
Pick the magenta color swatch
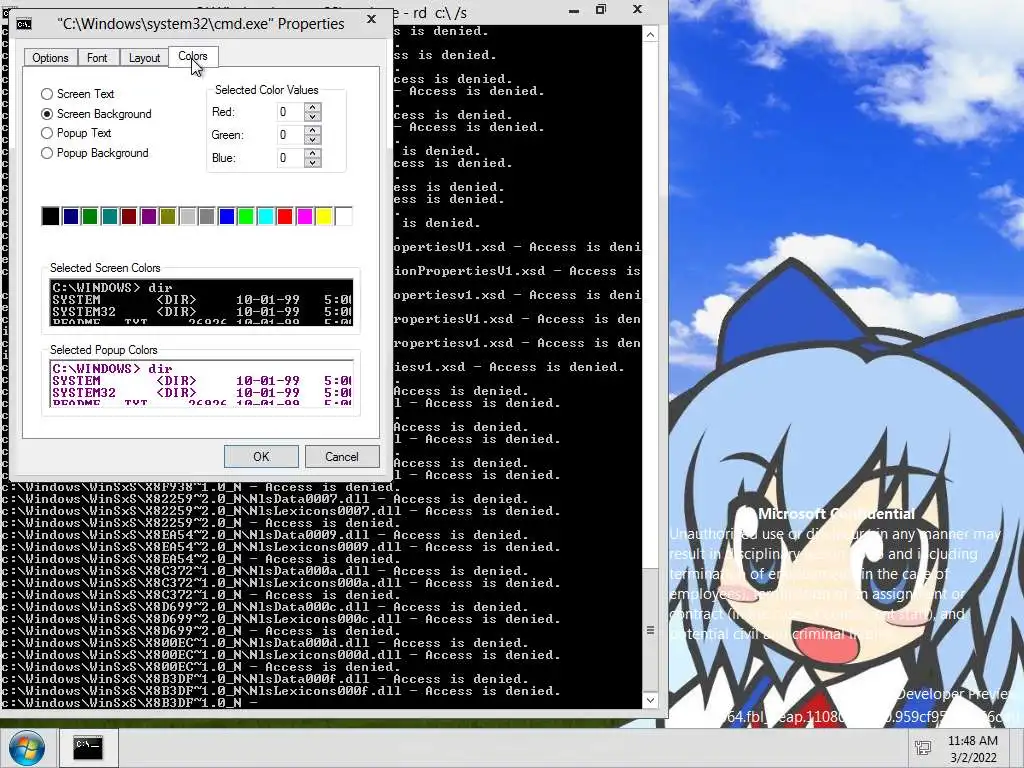pos(305,216)
